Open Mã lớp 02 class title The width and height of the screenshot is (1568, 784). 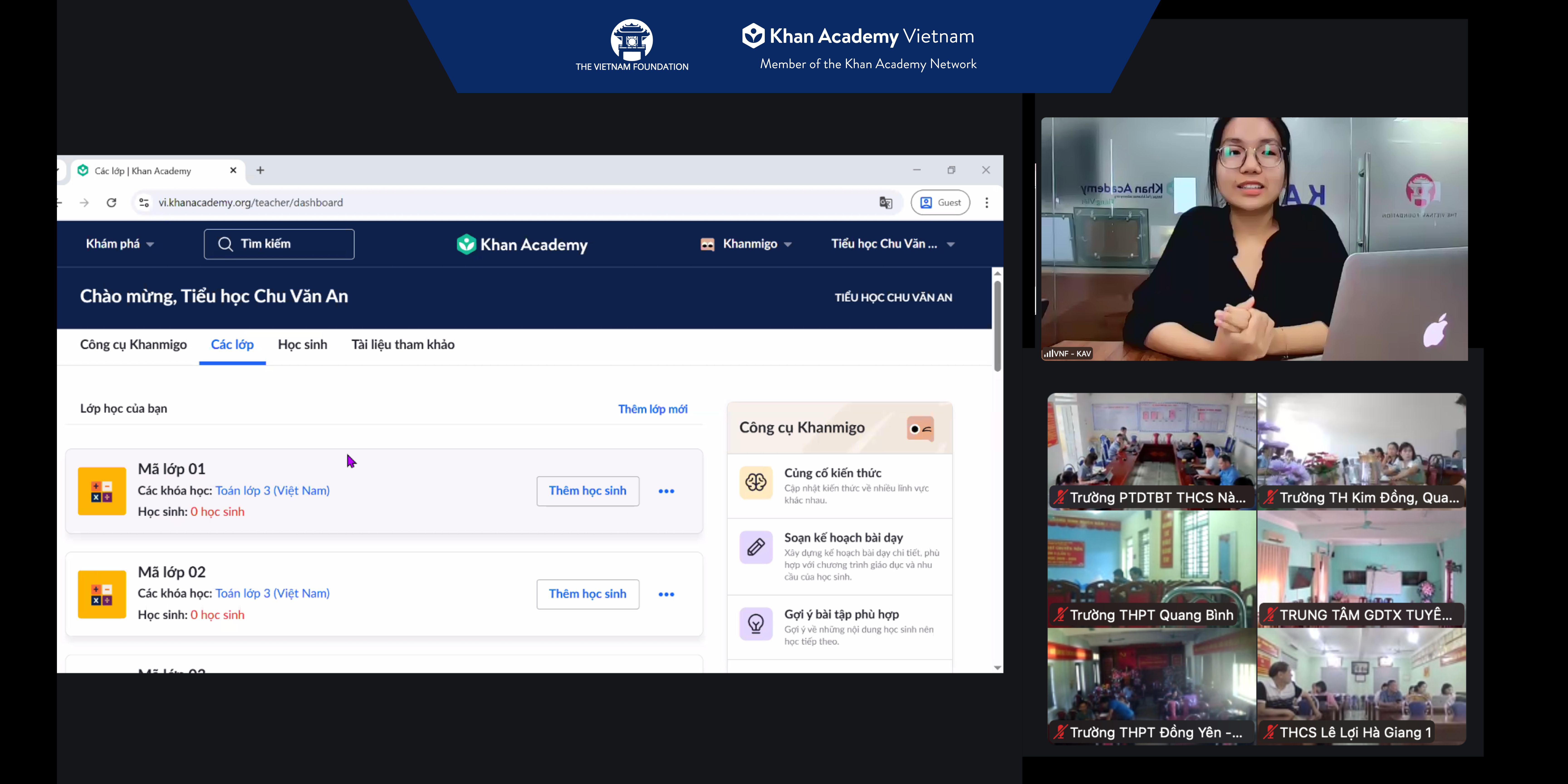(x=172, y=572)
